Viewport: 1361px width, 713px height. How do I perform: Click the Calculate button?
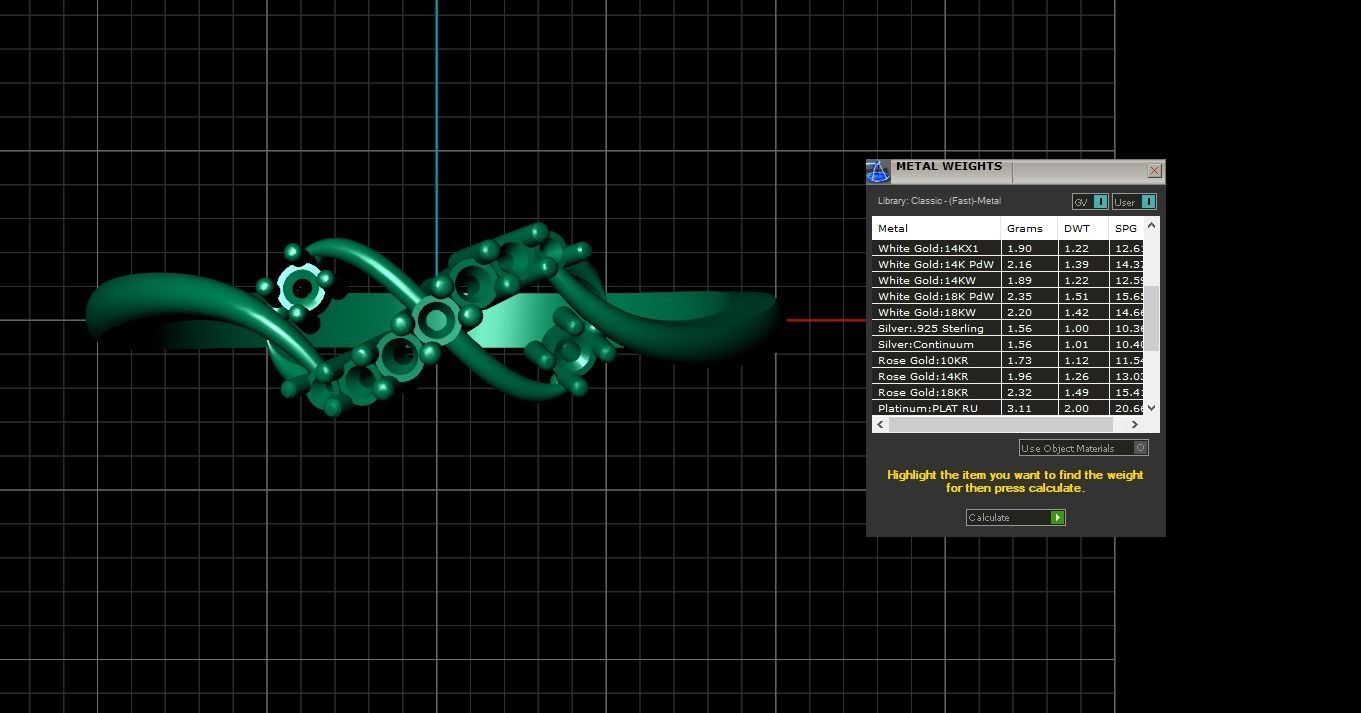coord(1015,517)
